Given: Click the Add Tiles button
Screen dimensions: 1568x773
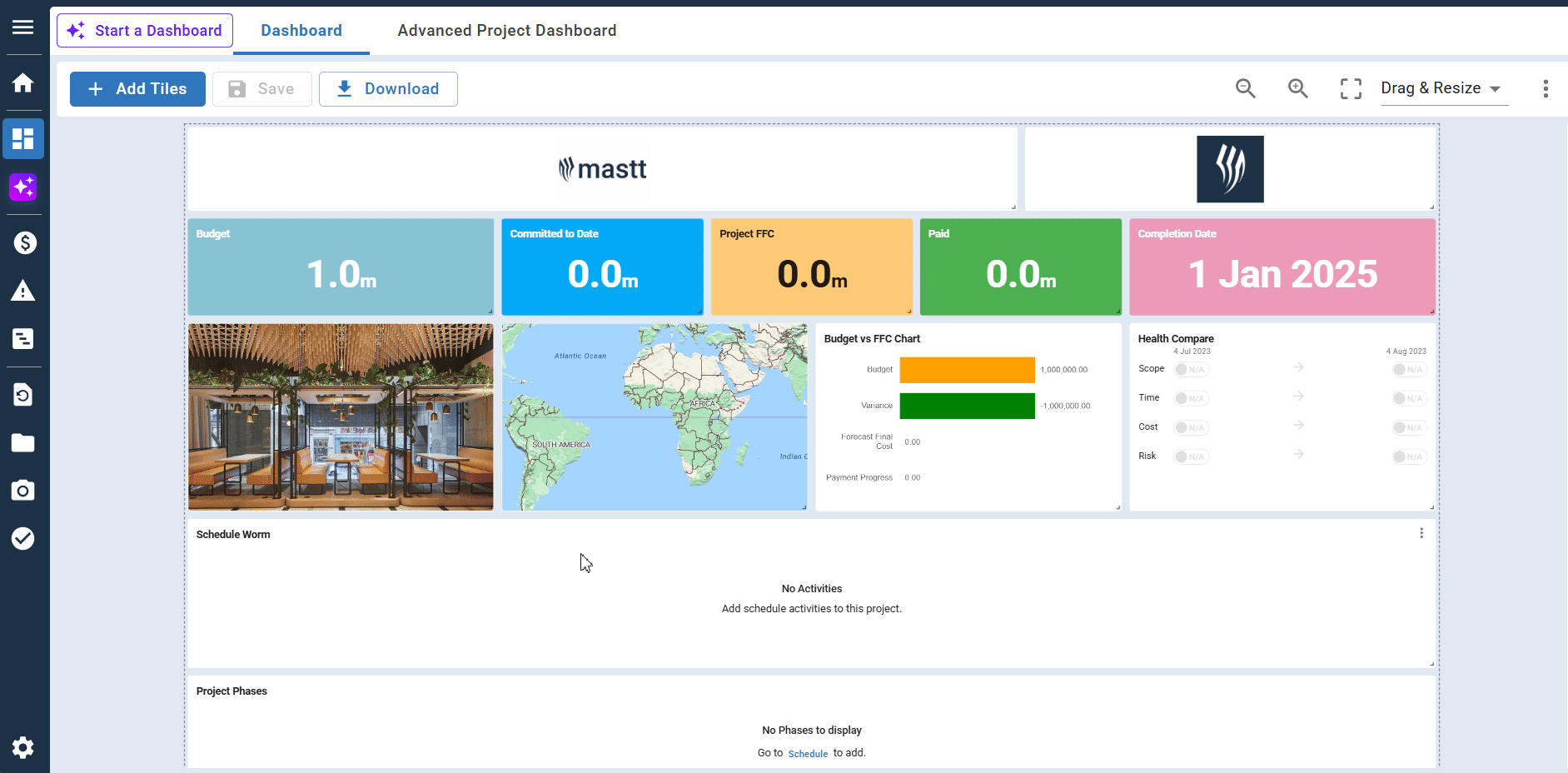Looking at the screenshot, I should click(137, 89).
